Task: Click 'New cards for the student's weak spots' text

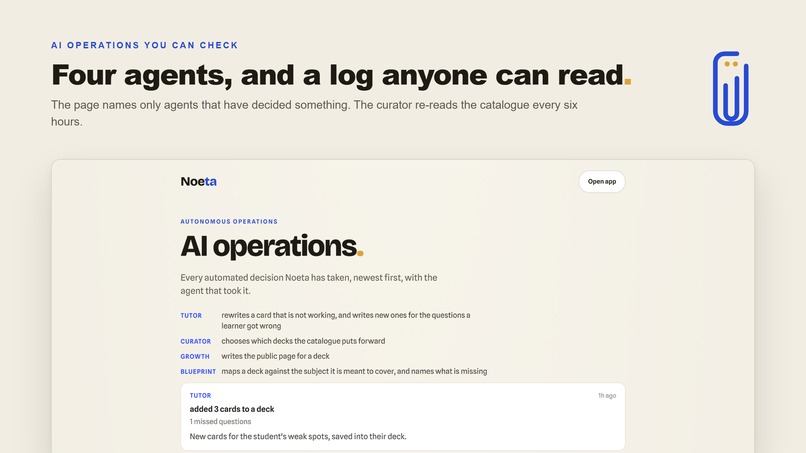Action: (x=298, y=437)
